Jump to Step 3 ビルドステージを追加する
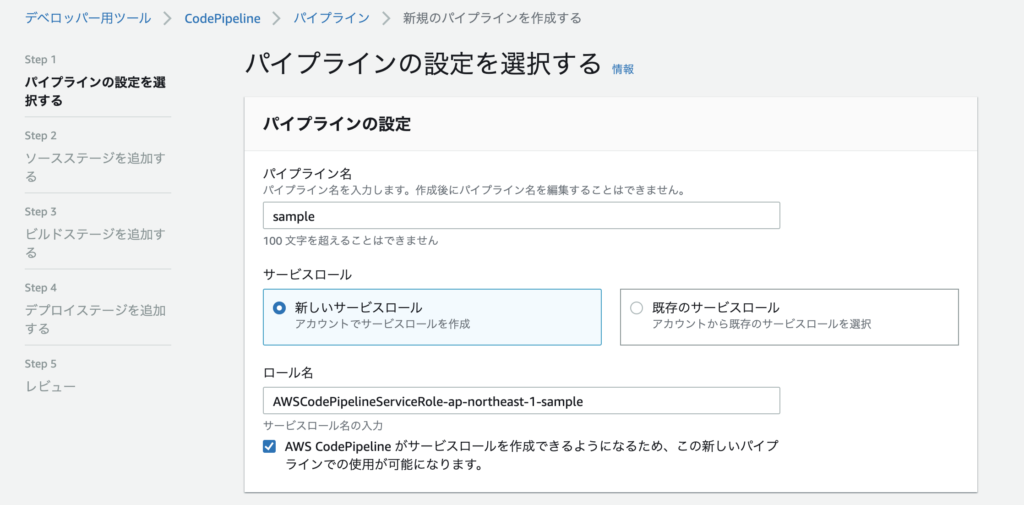This screenshot has width=1024, height=505. click(x=95, y=243)
